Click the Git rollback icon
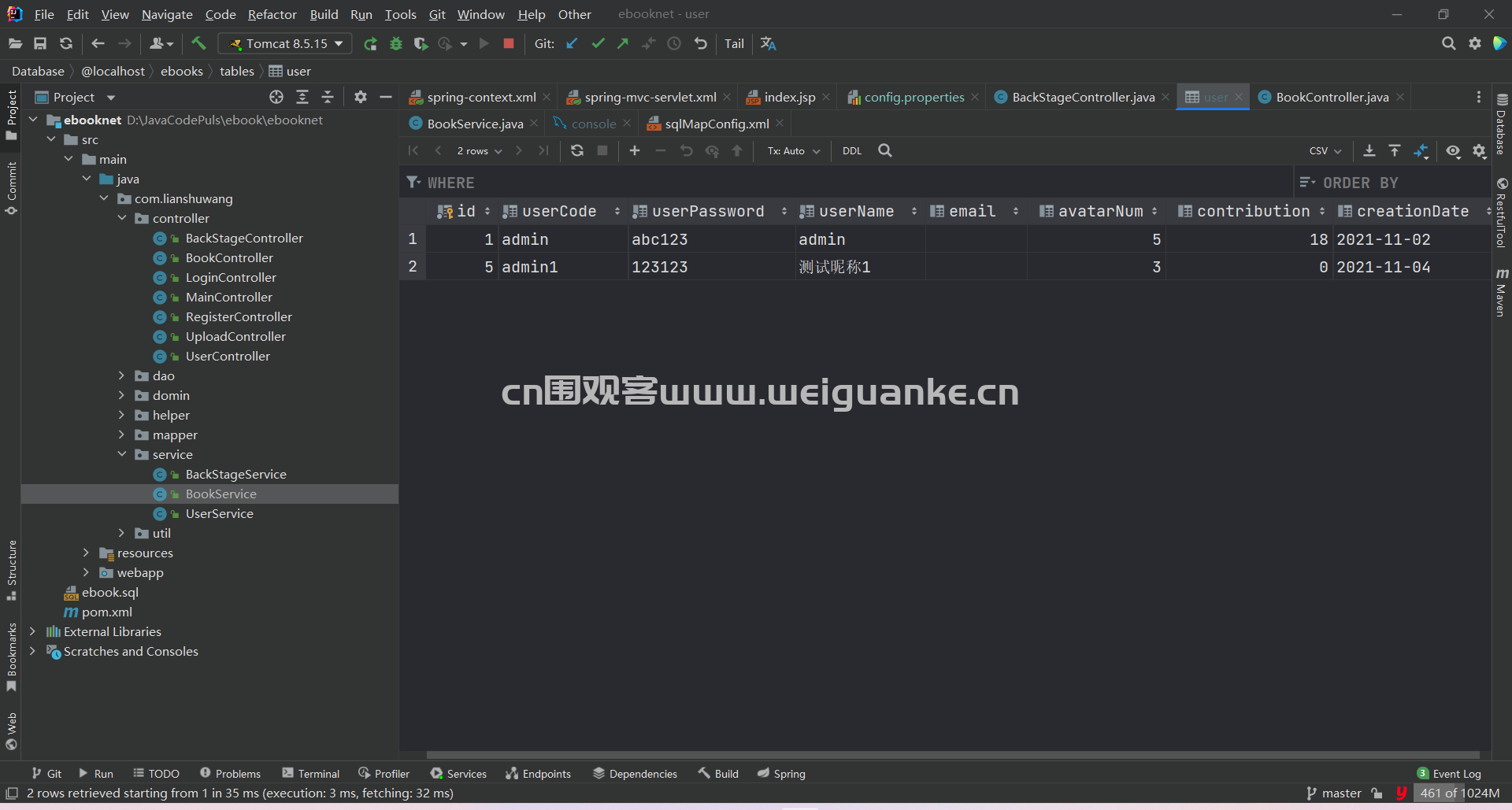This screenshot has width=1512, height=810. tap(701, 43)
